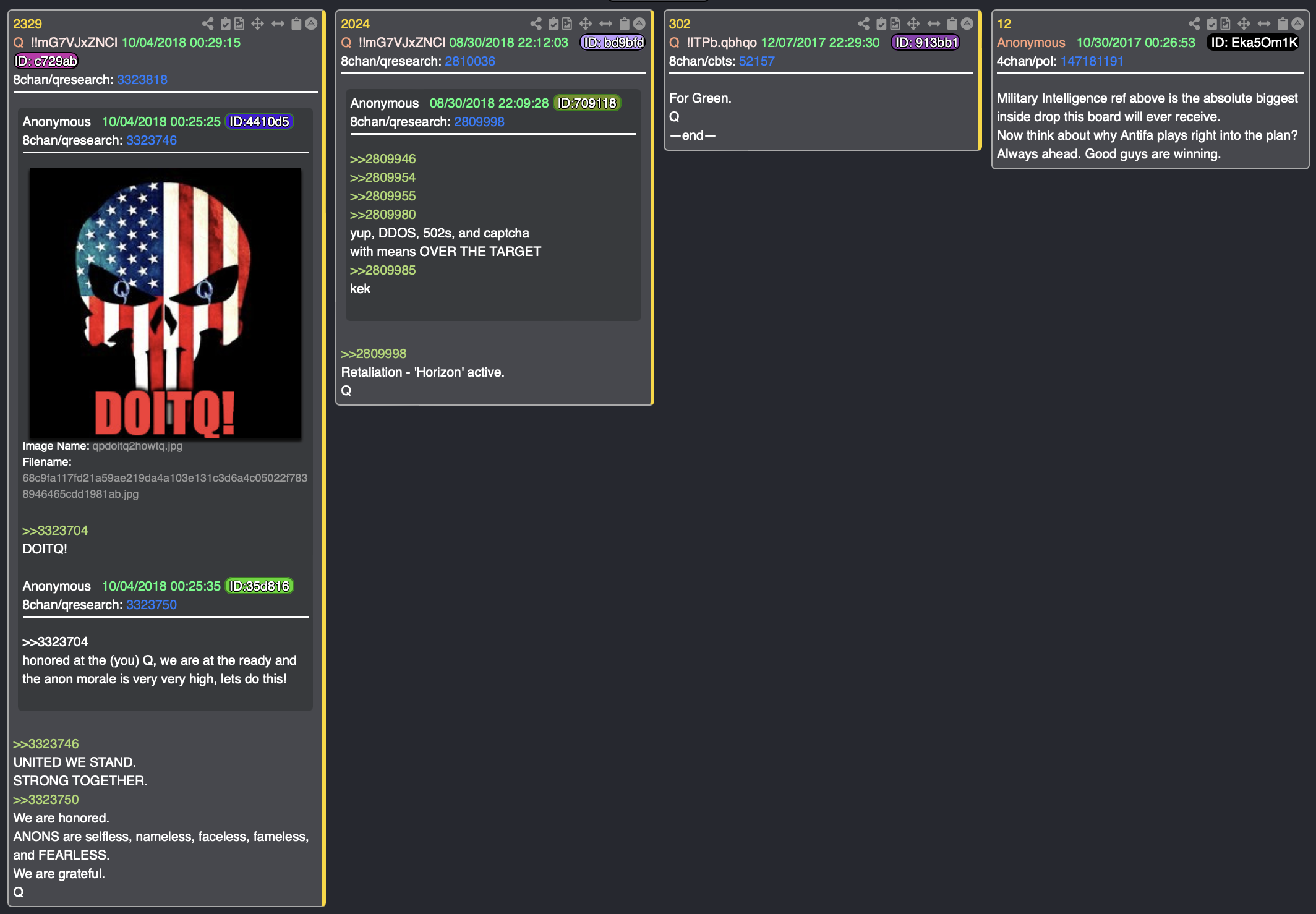Click plain clipboard icon on post 302
The height and width of the screenshot is (914, 1316).
[x=952, y=23]
